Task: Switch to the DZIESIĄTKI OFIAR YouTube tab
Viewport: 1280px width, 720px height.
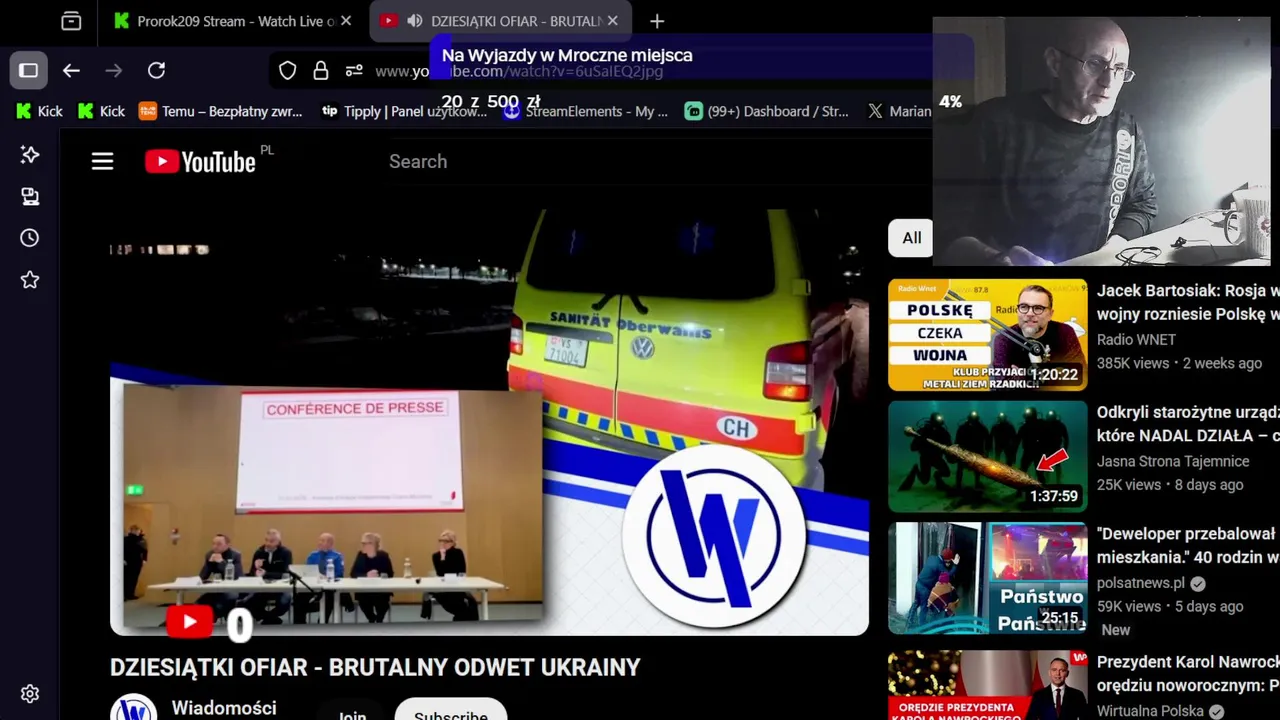Action: [500, 21]
